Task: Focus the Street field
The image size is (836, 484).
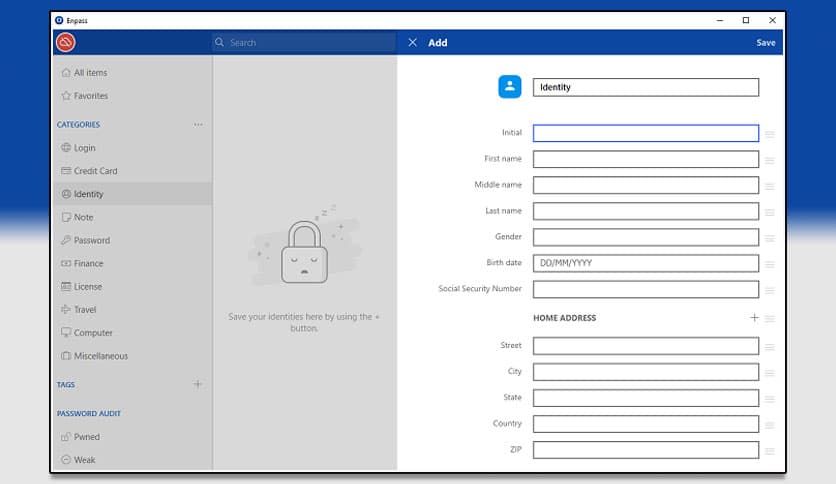Action: (646, 346)
